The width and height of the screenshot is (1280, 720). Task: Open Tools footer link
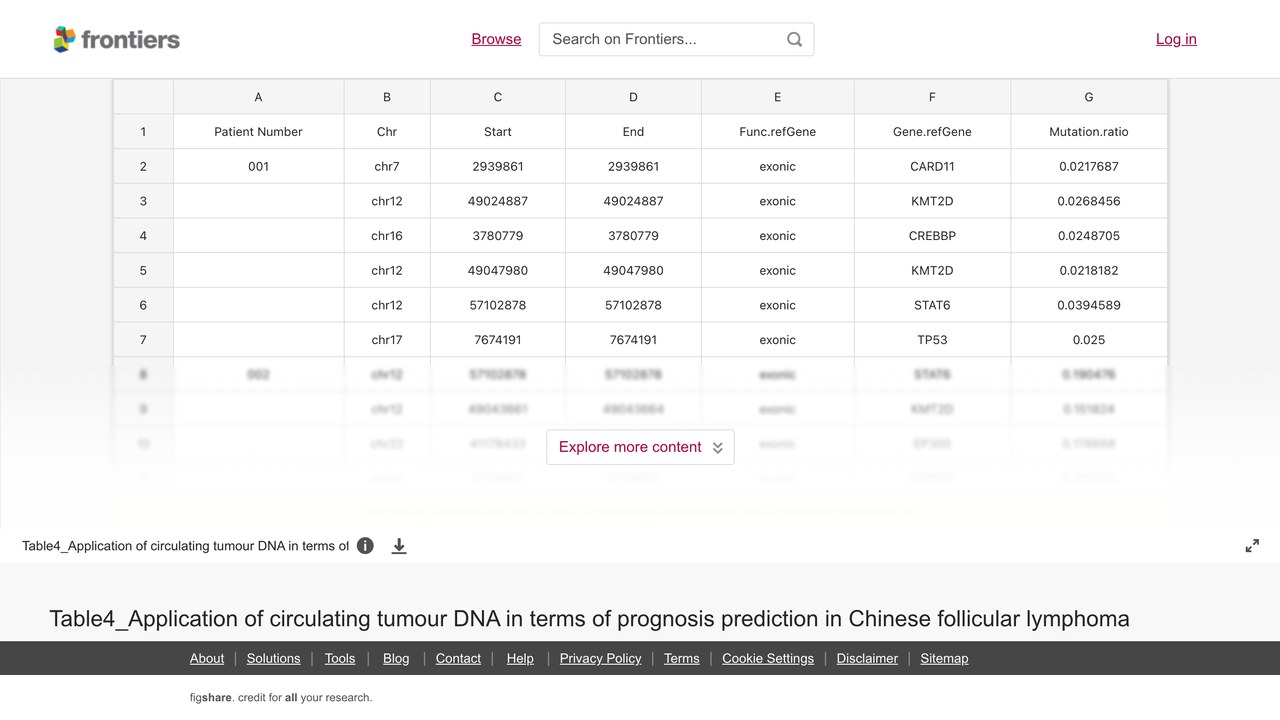tap(340, 658)
